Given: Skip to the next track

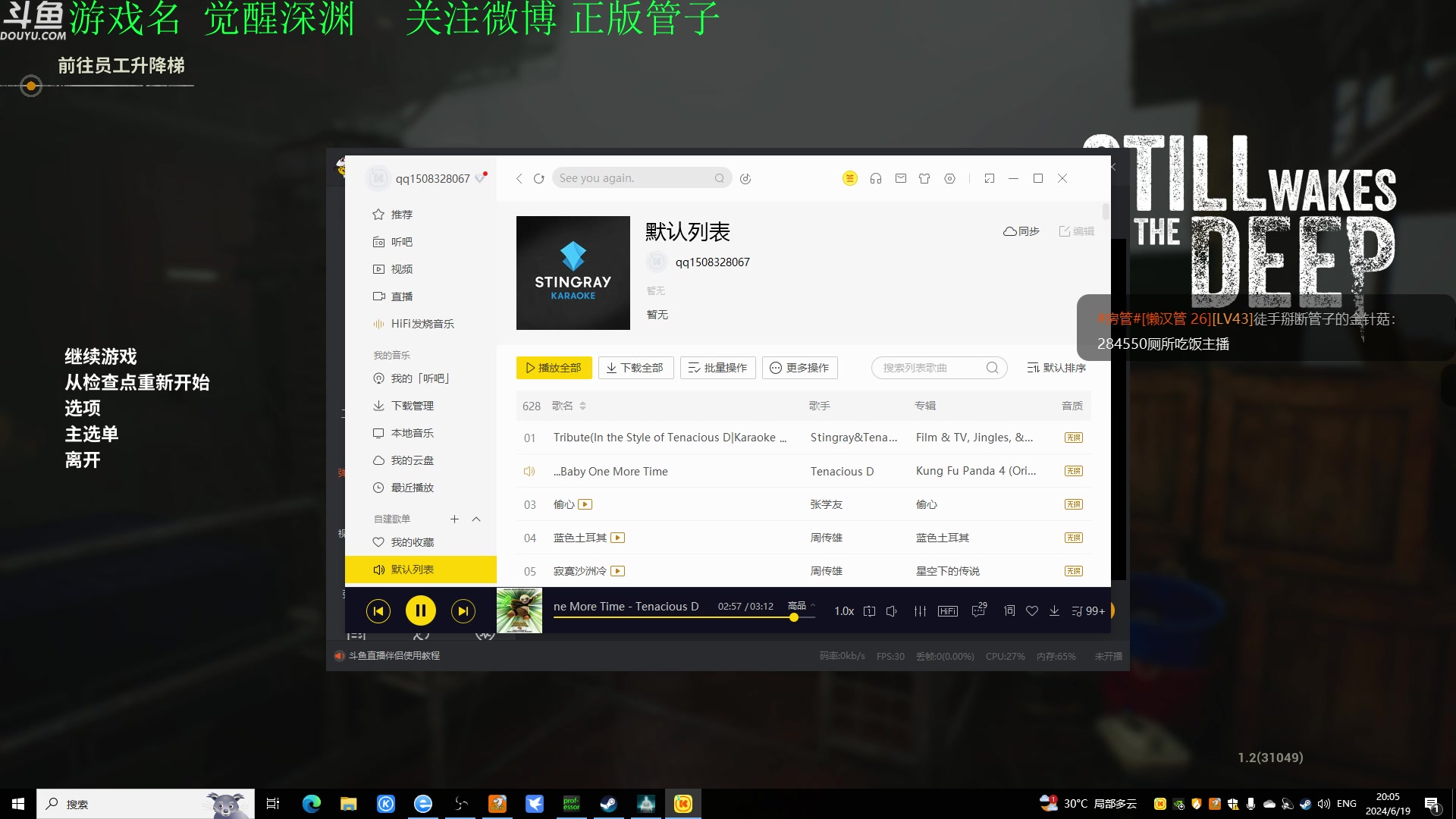Looking at the screenshot, I should [463, 610].
